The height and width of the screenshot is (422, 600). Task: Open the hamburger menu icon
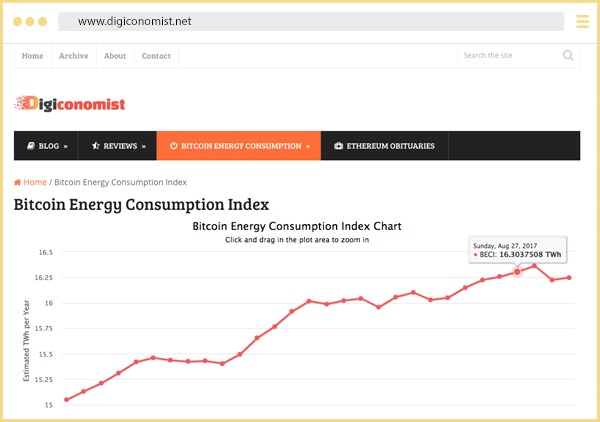[x=583, y=21]
